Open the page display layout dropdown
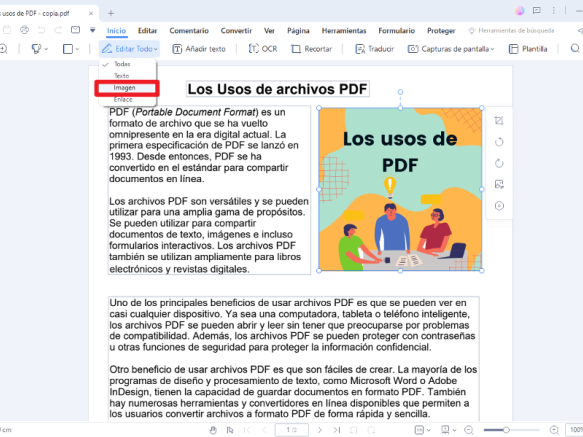This screenshot has height=437, width=583. click(448, 430)
